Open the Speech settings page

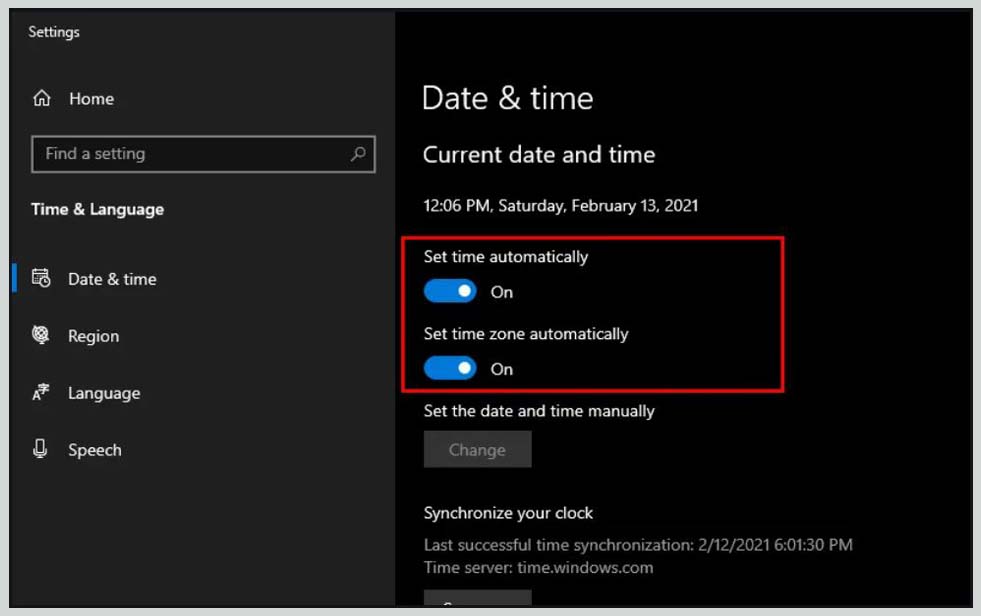tap(95, 450)
